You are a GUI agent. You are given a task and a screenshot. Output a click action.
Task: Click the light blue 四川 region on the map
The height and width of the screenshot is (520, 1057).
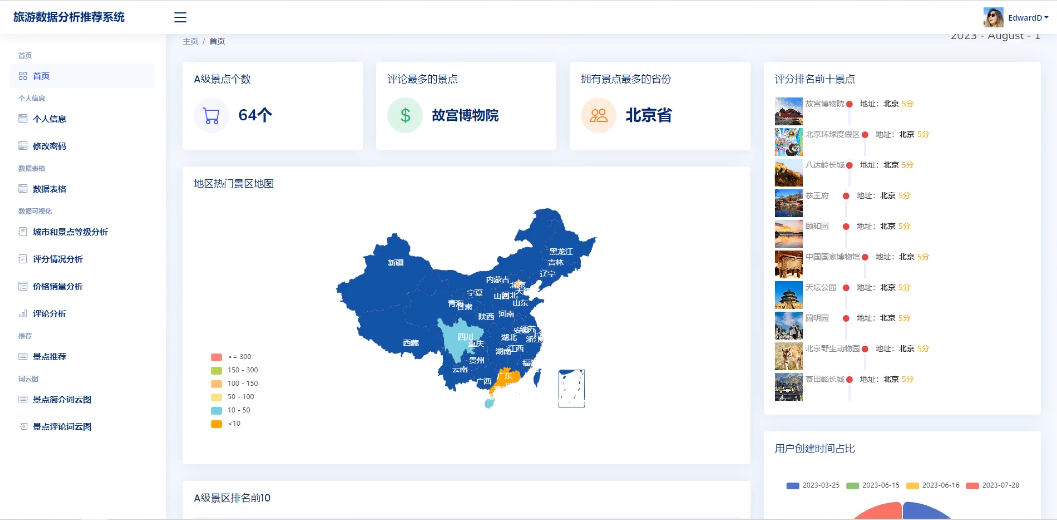pyautogui.click(x=460, y=339)
